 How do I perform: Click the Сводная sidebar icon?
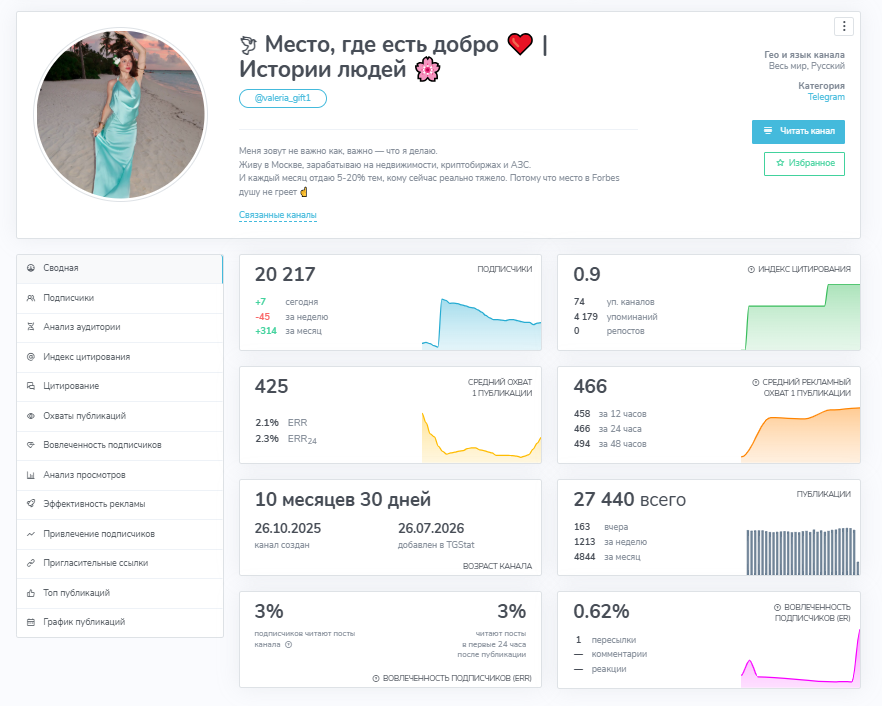coord(31,268)
